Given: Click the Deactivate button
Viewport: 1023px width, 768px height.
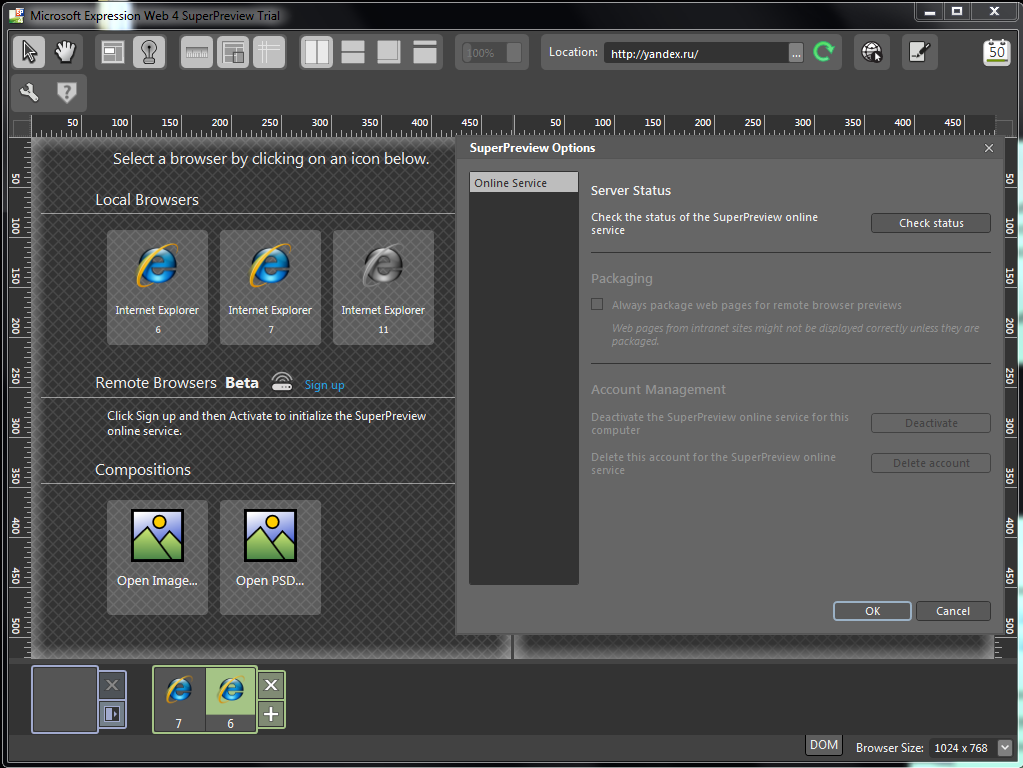Looking at the screenshot, I should [931, 423].
